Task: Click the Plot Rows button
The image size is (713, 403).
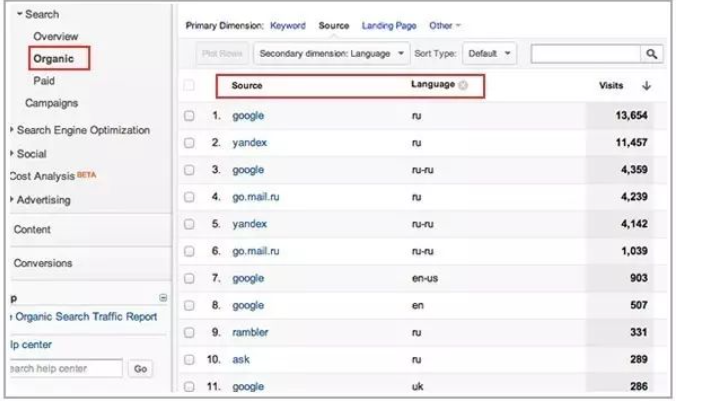Action: (222, 54)
